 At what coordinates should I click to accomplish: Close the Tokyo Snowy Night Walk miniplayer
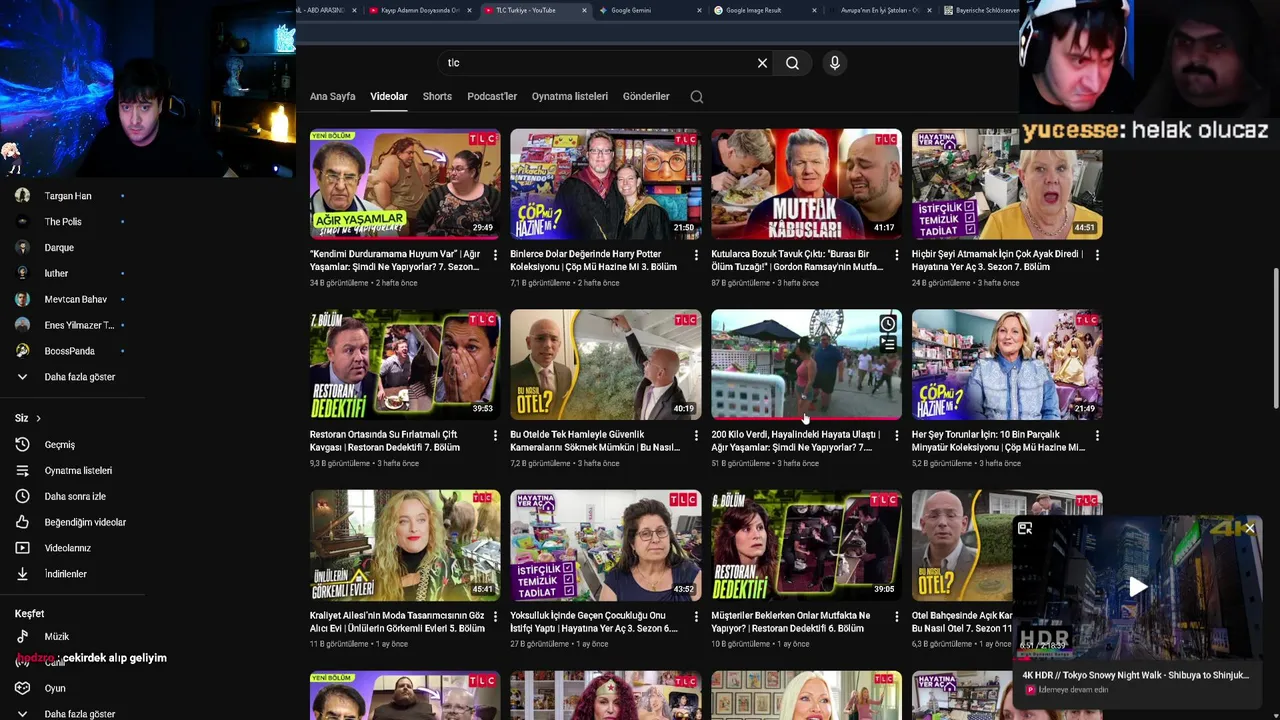1249,528
